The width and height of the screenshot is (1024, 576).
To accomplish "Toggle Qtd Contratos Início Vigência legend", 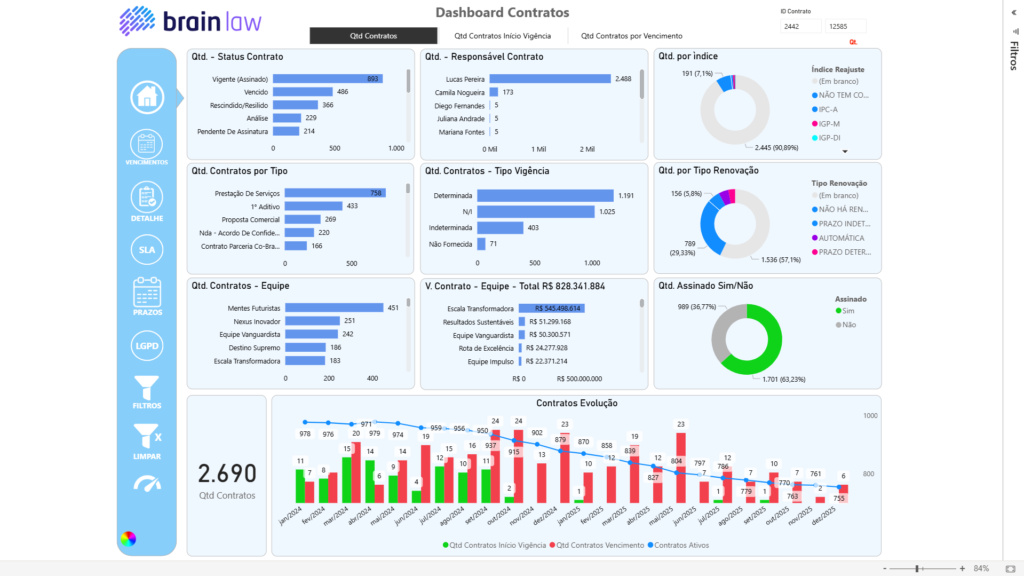I will [494, 545].
